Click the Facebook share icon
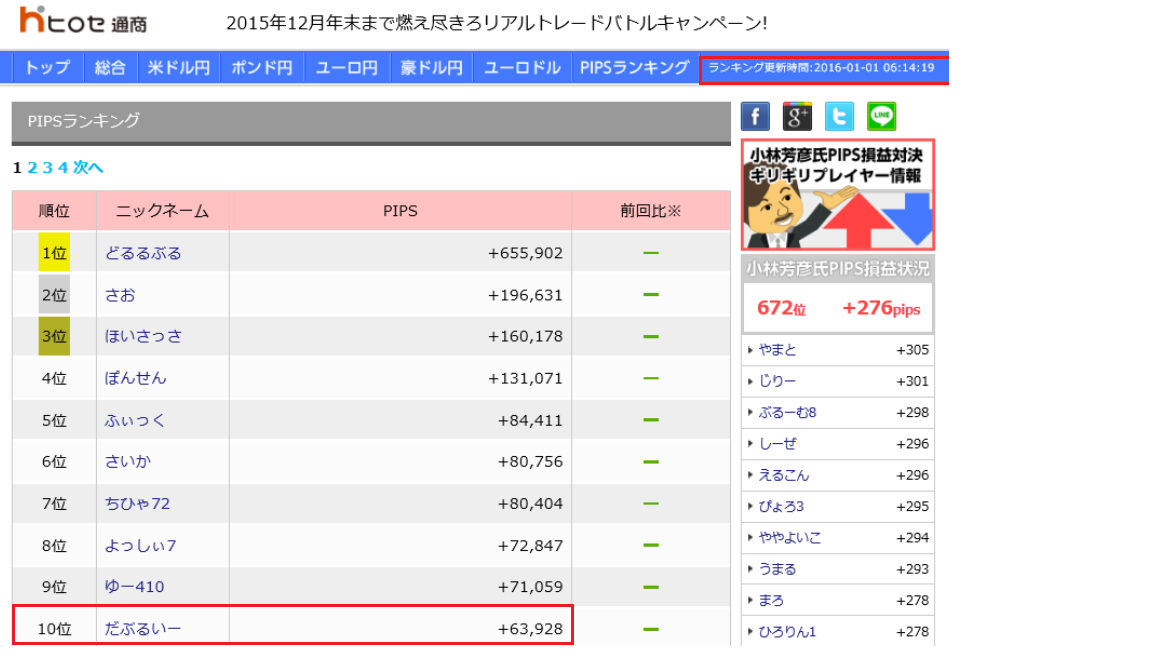 pyautogui.click(x=755, y=117)
